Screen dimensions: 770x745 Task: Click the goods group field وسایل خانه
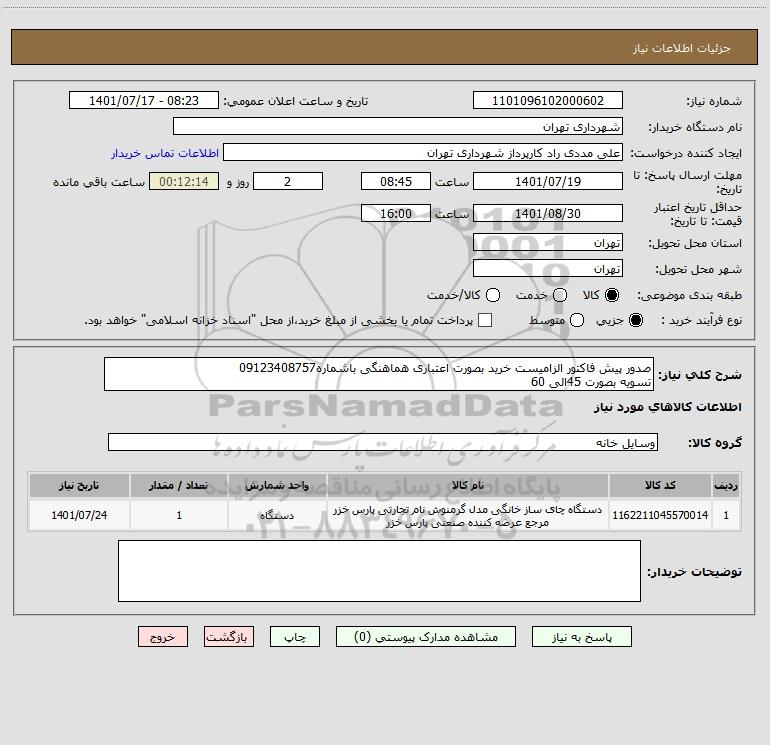pyautogui.click(x=383, y=442)
